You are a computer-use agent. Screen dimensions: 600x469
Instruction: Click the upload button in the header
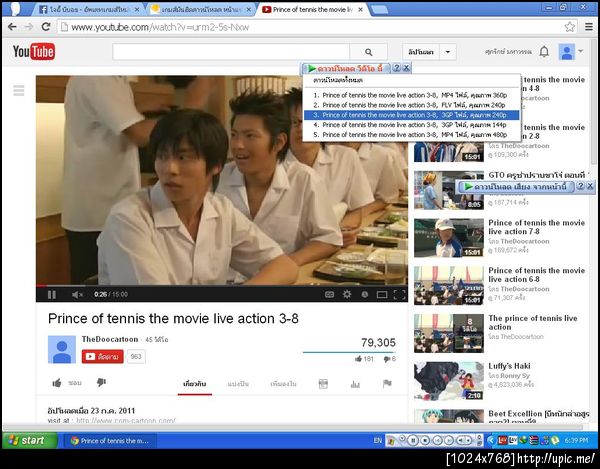coord(421,52)
